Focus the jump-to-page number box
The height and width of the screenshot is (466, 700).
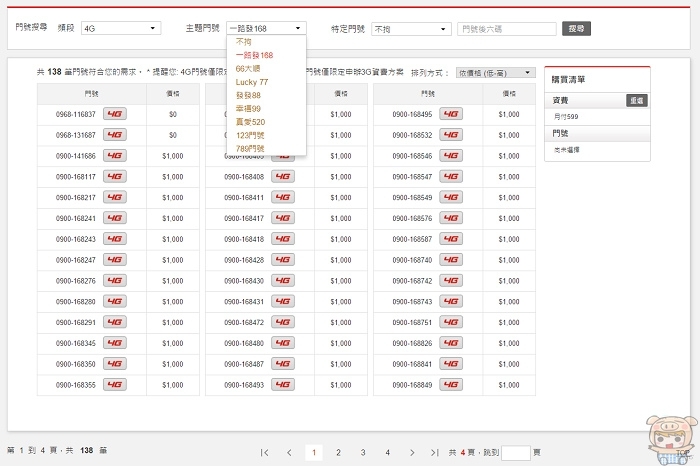click(516, 453)
